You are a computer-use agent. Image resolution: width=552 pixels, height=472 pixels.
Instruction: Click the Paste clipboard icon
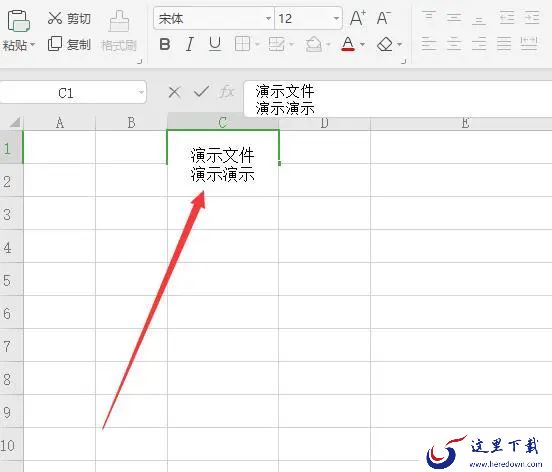(19, 21)
